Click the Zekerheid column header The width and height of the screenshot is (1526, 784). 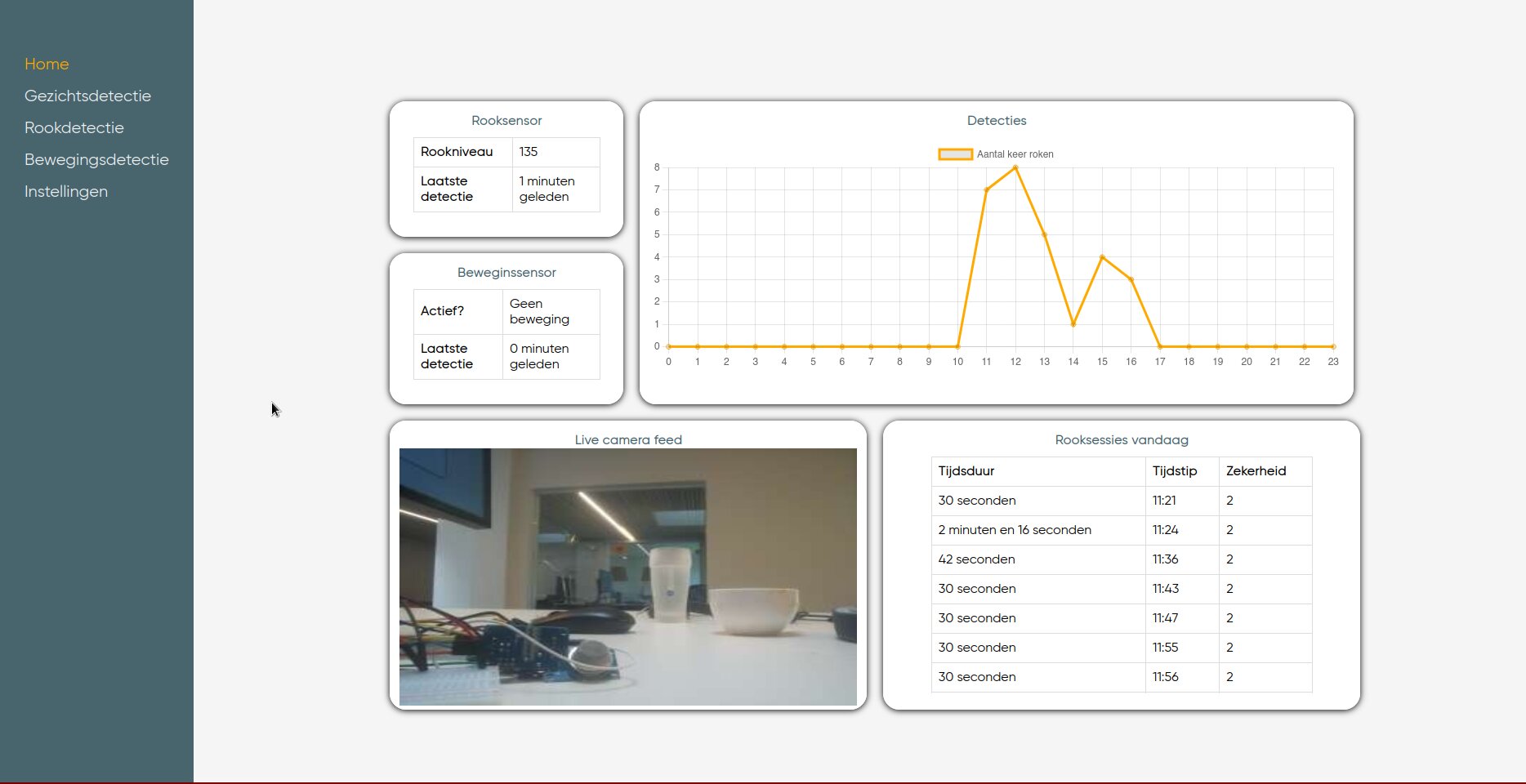1256,471
